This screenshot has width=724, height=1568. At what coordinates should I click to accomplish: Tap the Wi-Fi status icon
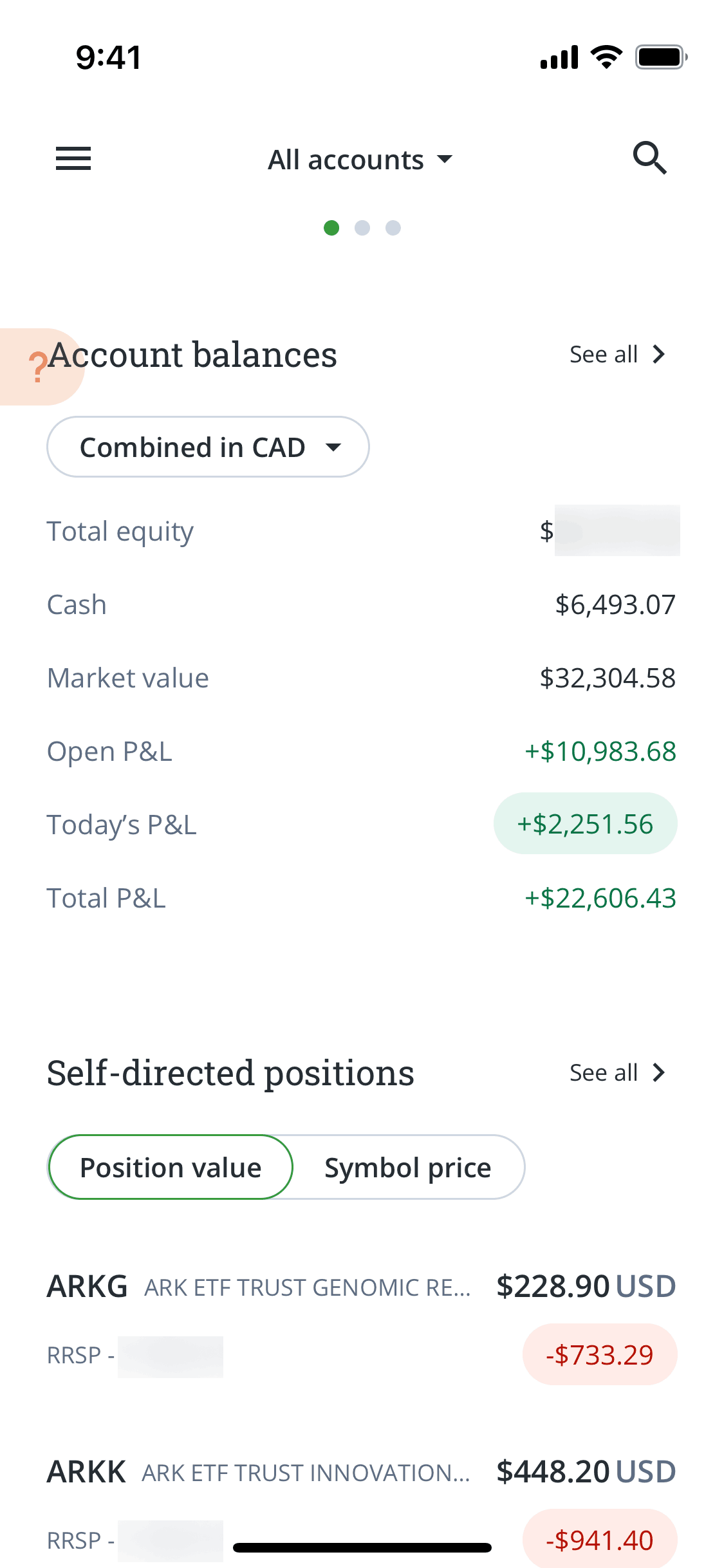coord(606,57)
